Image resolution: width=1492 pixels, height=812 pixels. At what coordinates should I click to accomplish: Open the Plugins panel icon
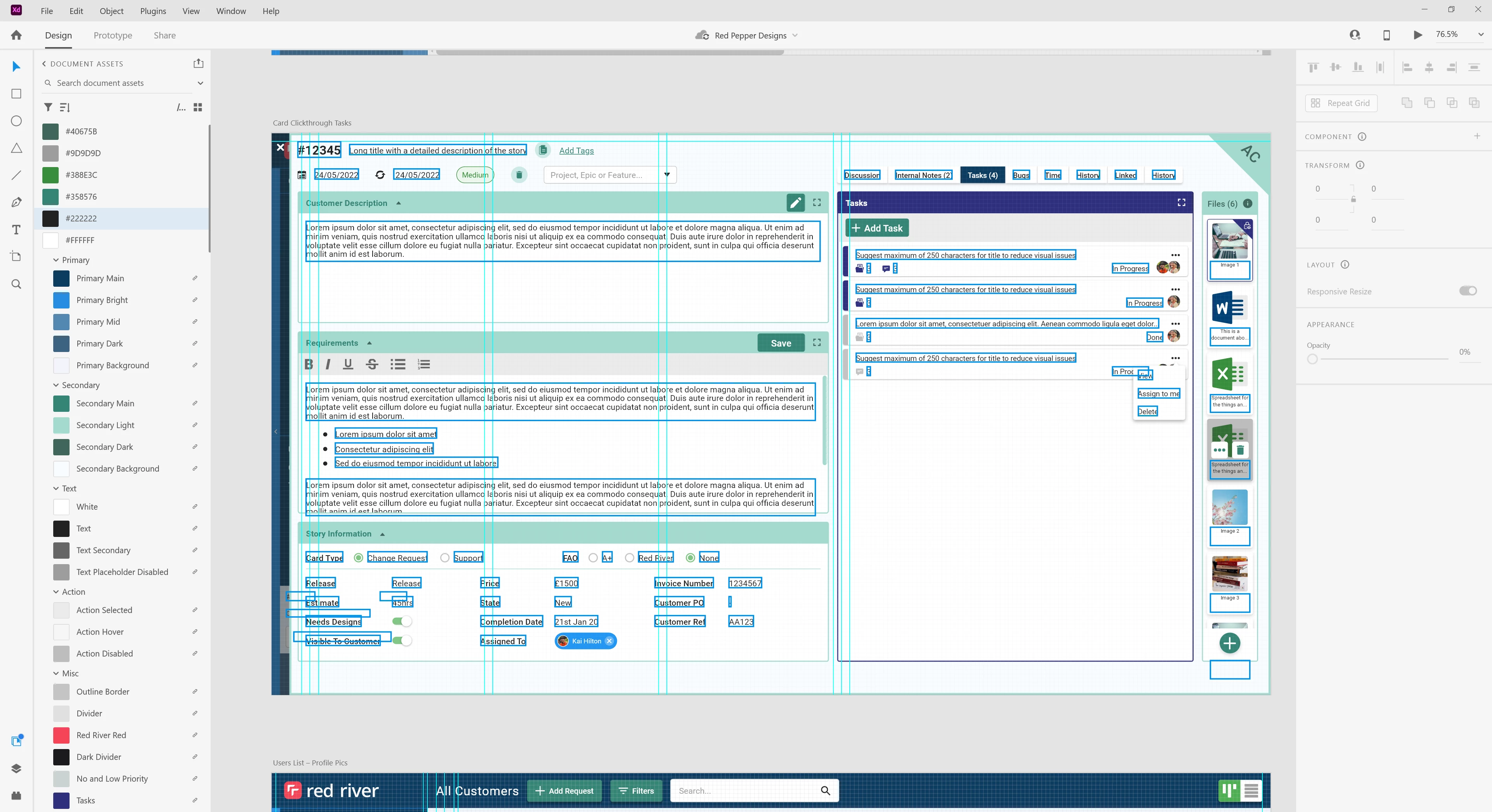16,796
